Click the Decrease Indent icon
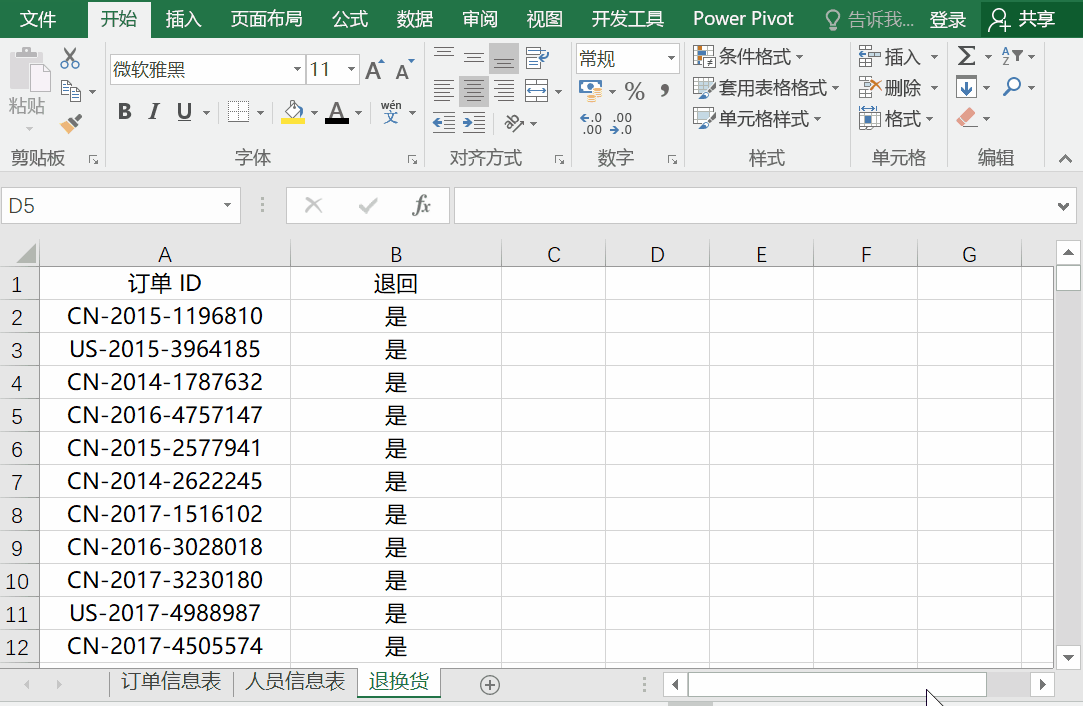 pyautogui.click(x=443, y=124)
